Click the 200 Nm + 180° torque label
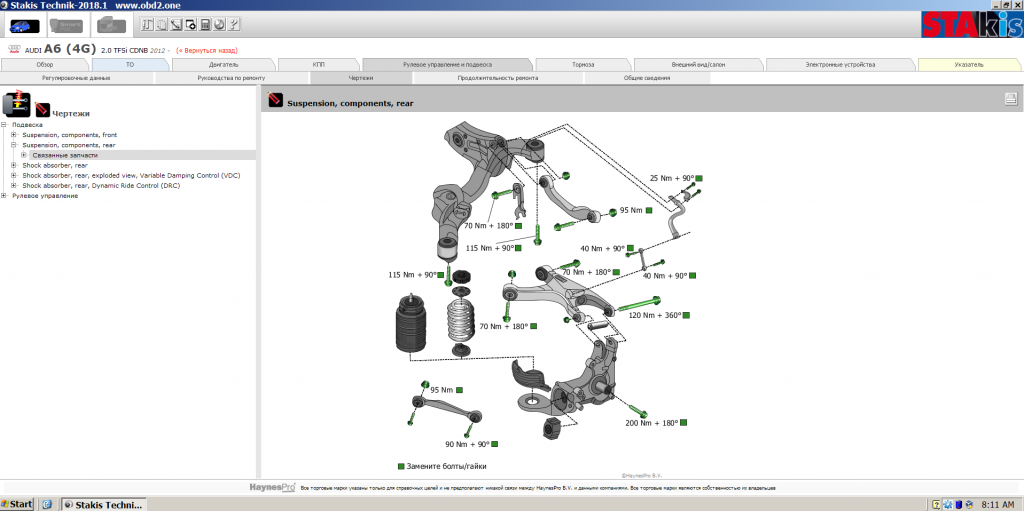 point(653,423)
